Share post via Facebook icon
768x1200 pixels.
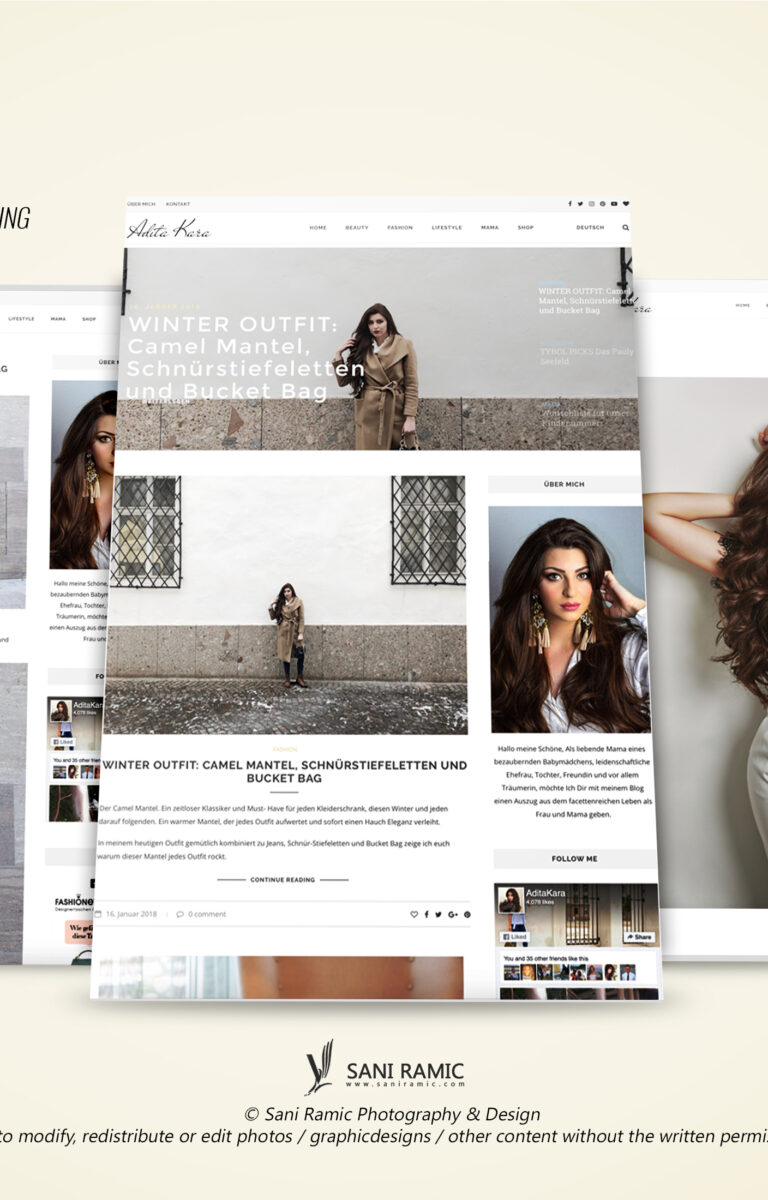click(x=427, y=914)
